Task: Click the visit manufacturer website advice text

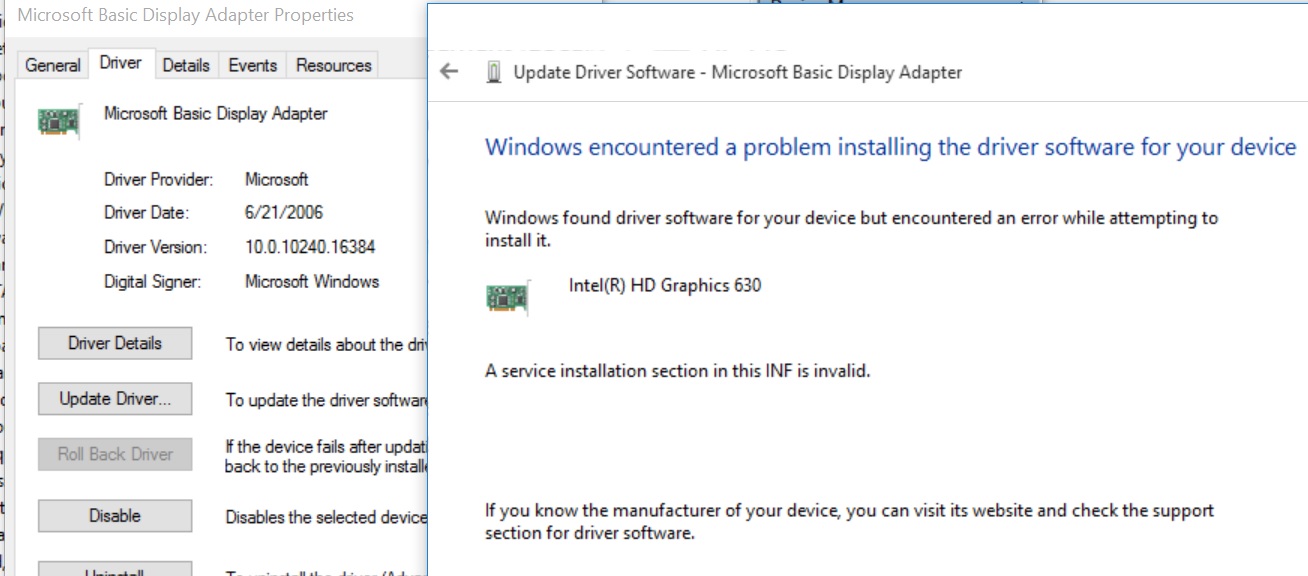Action: pyautogui.click(x=850, y=522)
